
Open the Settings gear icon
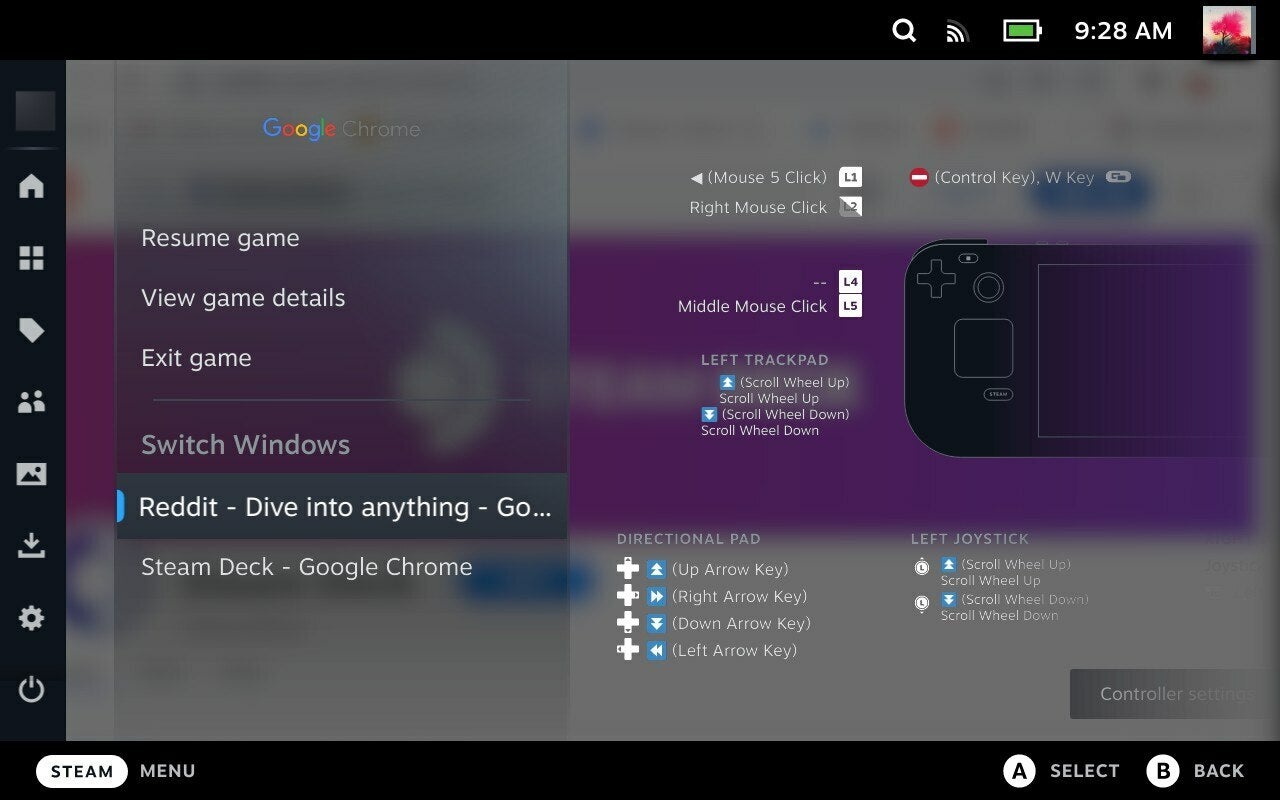[x=32, y=618]
